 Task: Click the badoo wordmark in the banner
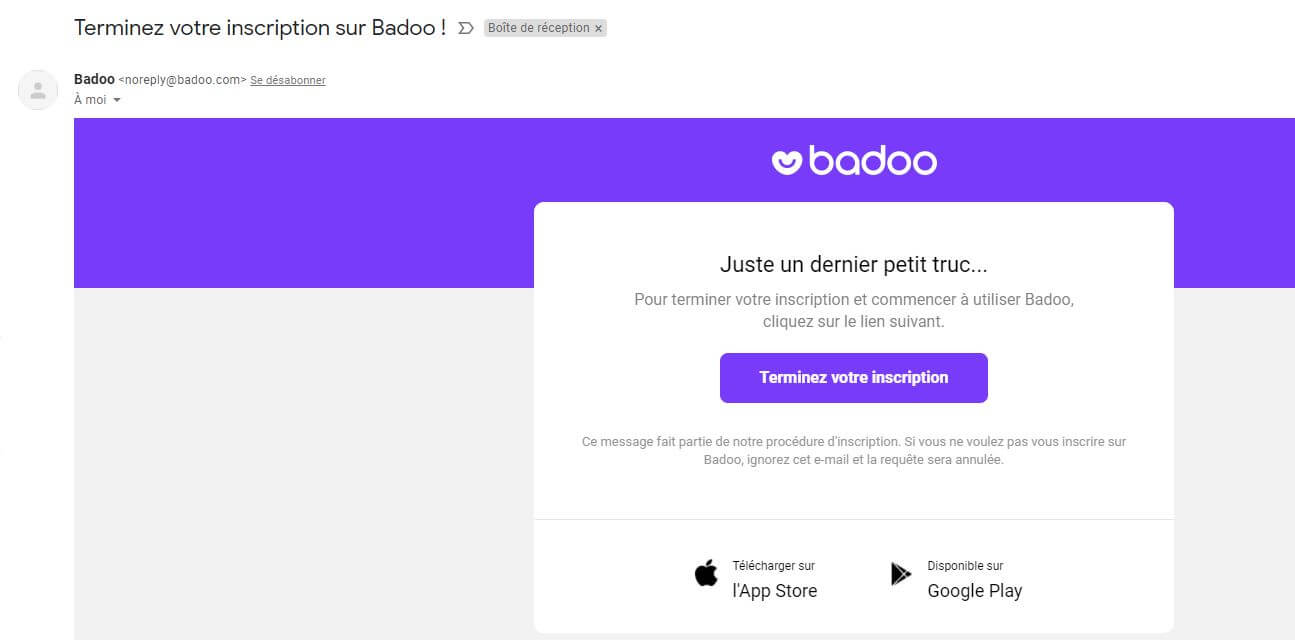coord(872,161)
